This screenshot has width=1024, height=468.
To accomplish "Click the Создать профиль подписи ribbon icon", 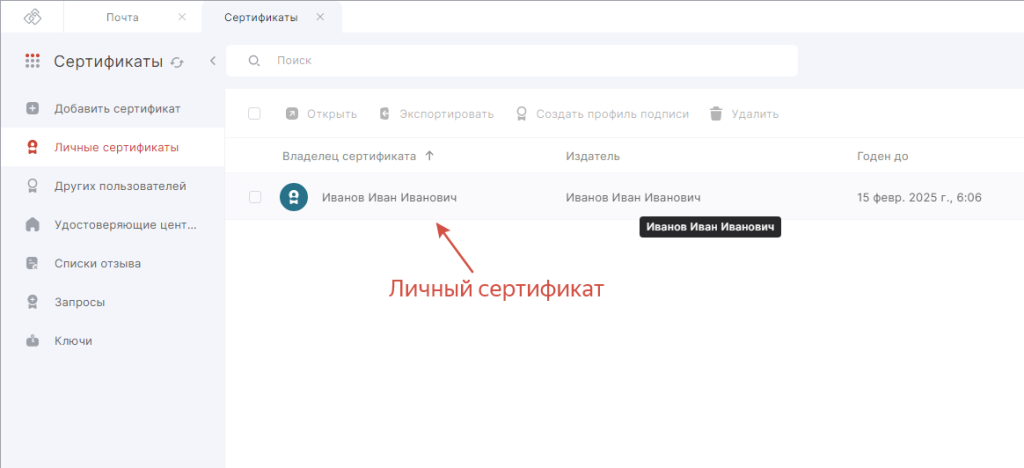I will click(x=521, y=114).
